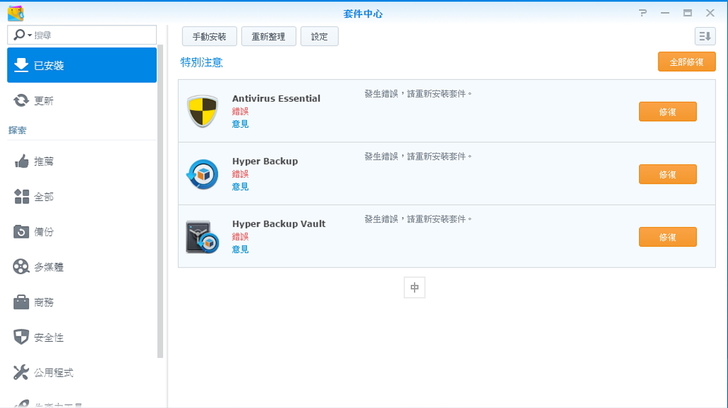
Task: Open the 安全性 (Security) category
Action: point(82,337)
